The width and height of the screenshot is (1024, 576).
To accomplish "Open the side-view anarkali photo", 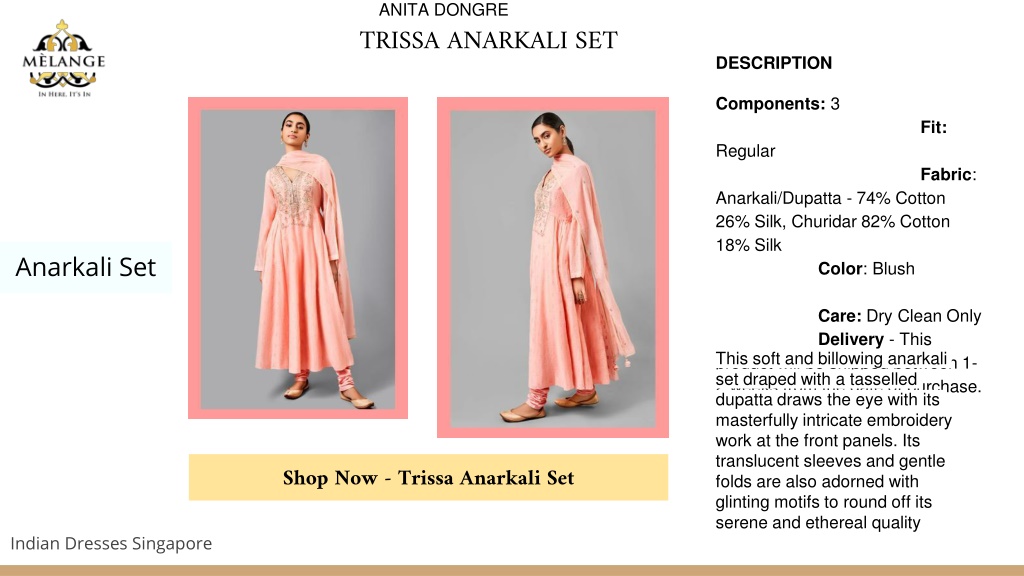I will click(x=553, y=268).
